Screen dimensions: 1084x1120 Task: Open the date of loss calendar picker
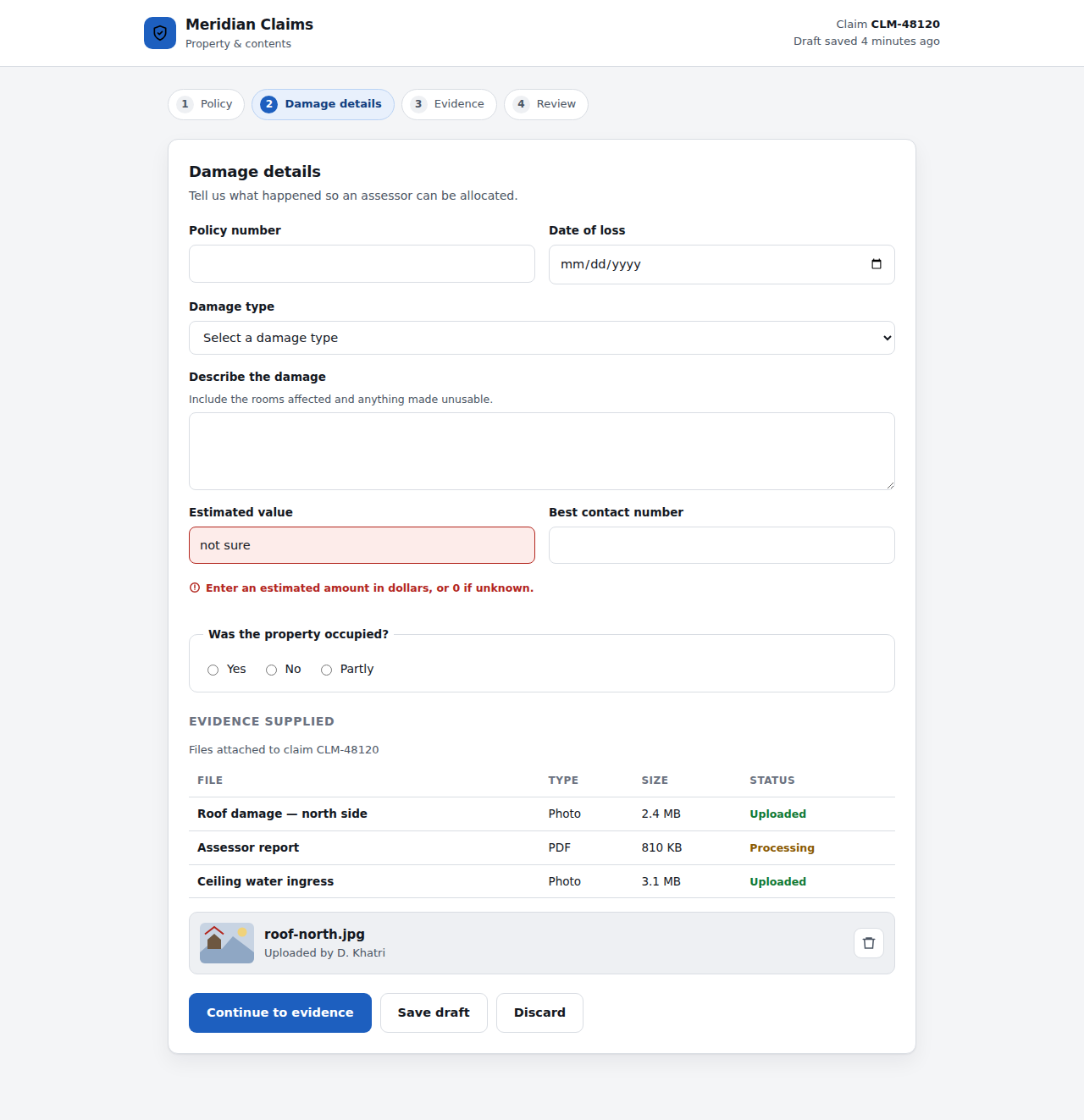[x=877, y=264]
